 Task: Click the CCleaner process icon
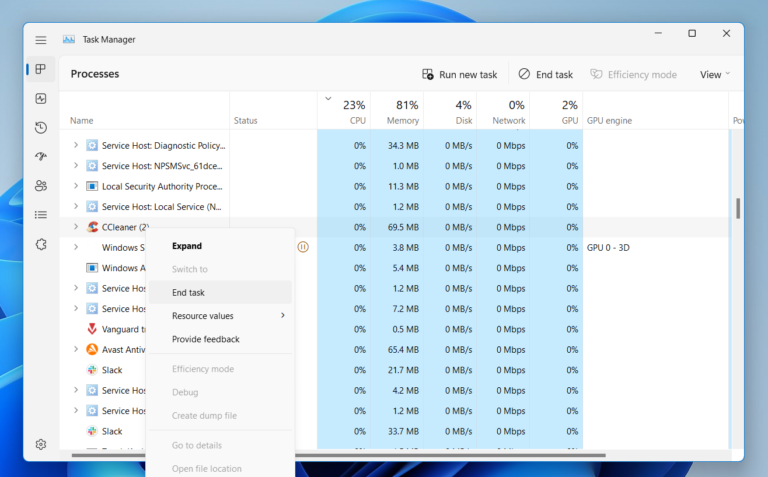[92, 227]
